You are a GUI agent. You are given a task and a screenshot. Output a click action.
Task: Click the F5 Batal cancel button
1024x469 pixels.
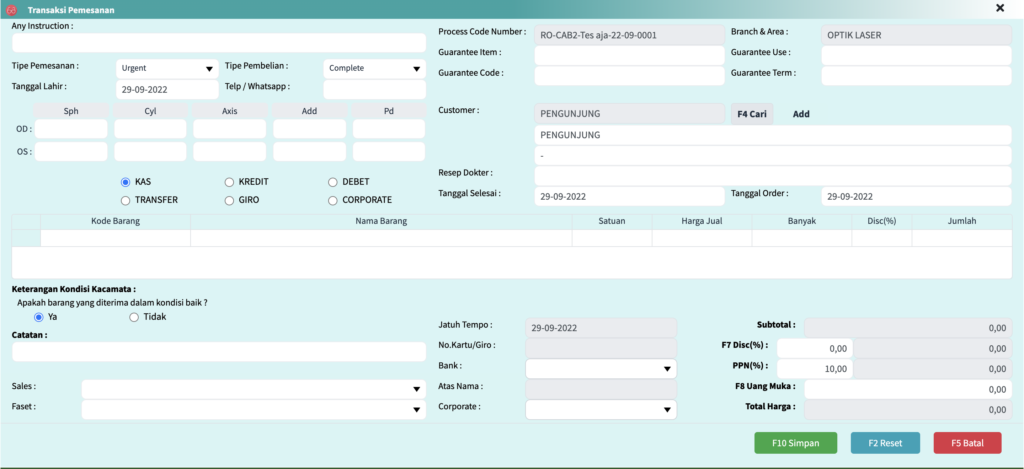click(966, 443)
